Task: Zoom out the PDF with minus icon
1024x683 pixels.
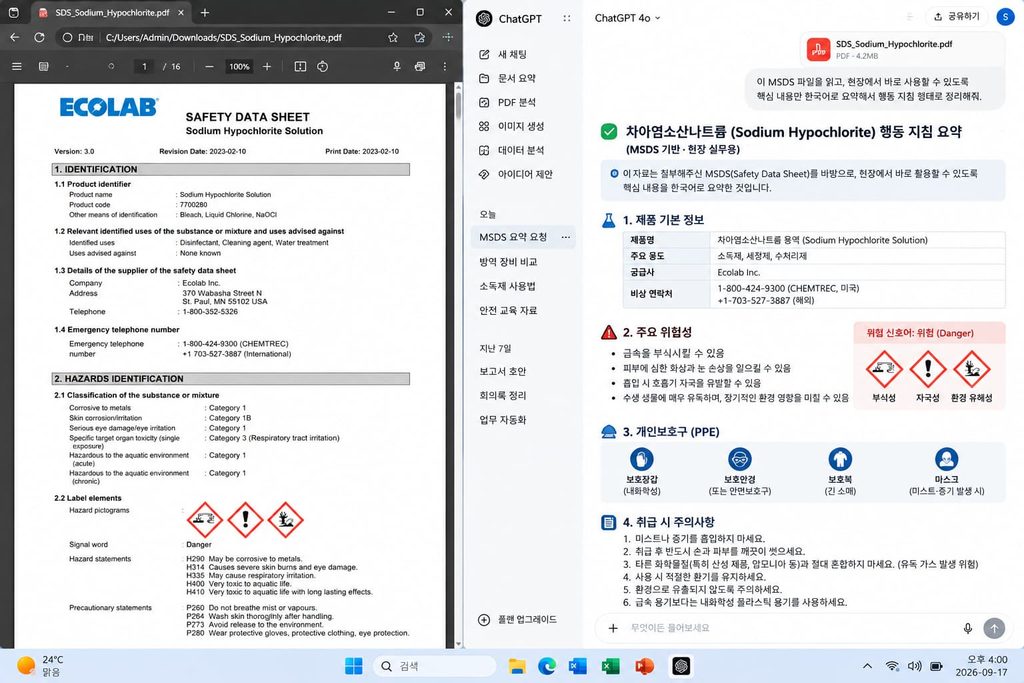Action: pyautogui.click(x=209, y=67)
